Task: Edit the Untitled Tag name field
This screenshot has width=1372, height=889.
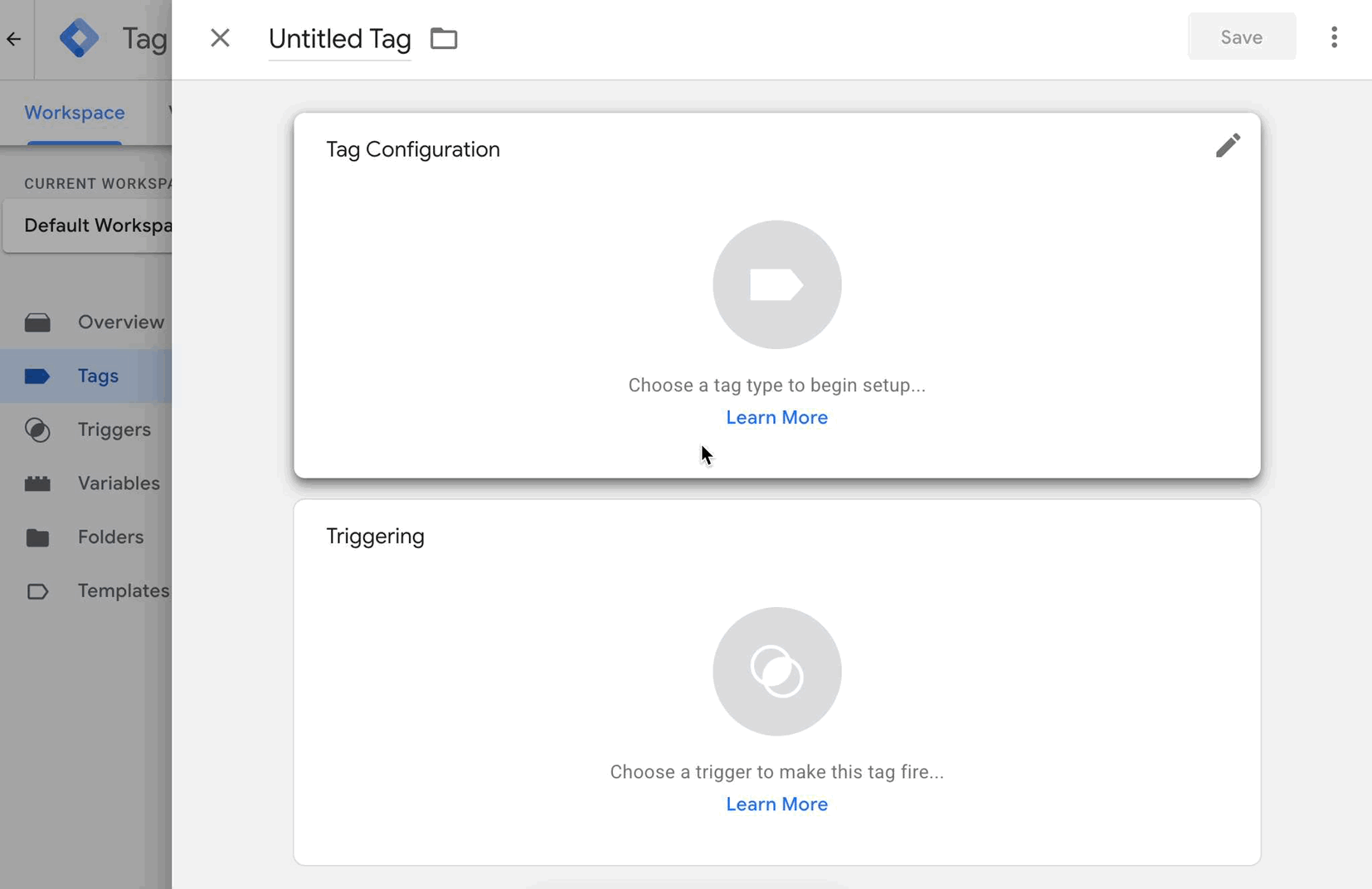Action: (339, 39)
